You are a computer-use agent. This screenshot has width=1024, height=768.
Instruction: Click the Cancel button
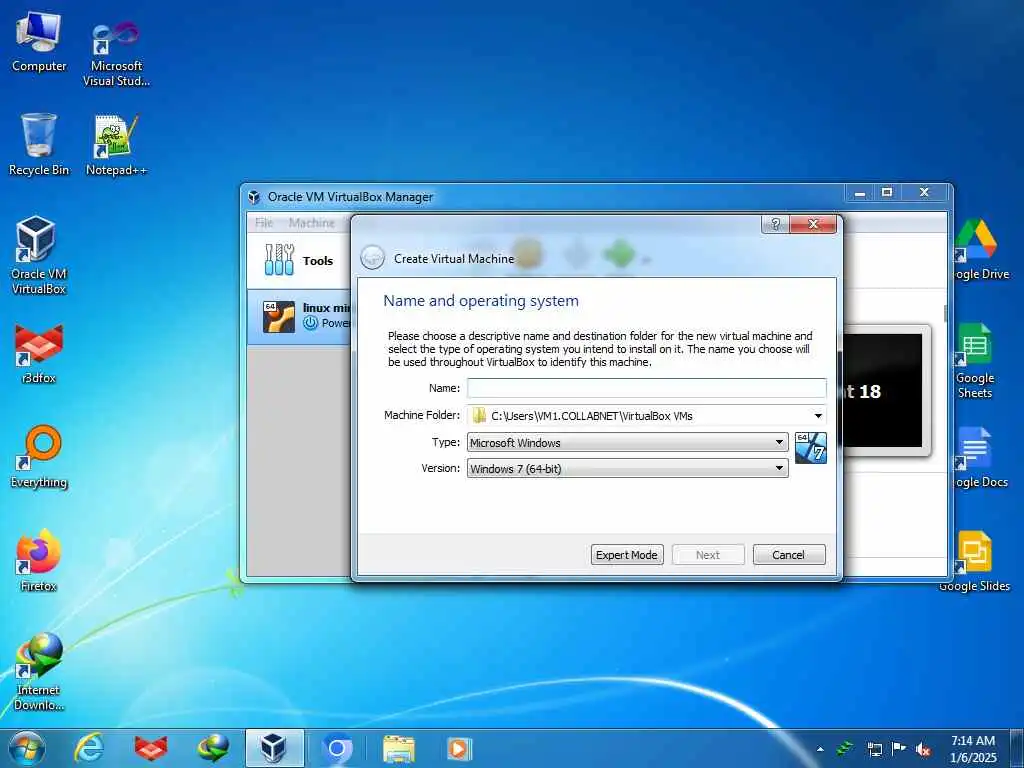(x=789, y=554)
